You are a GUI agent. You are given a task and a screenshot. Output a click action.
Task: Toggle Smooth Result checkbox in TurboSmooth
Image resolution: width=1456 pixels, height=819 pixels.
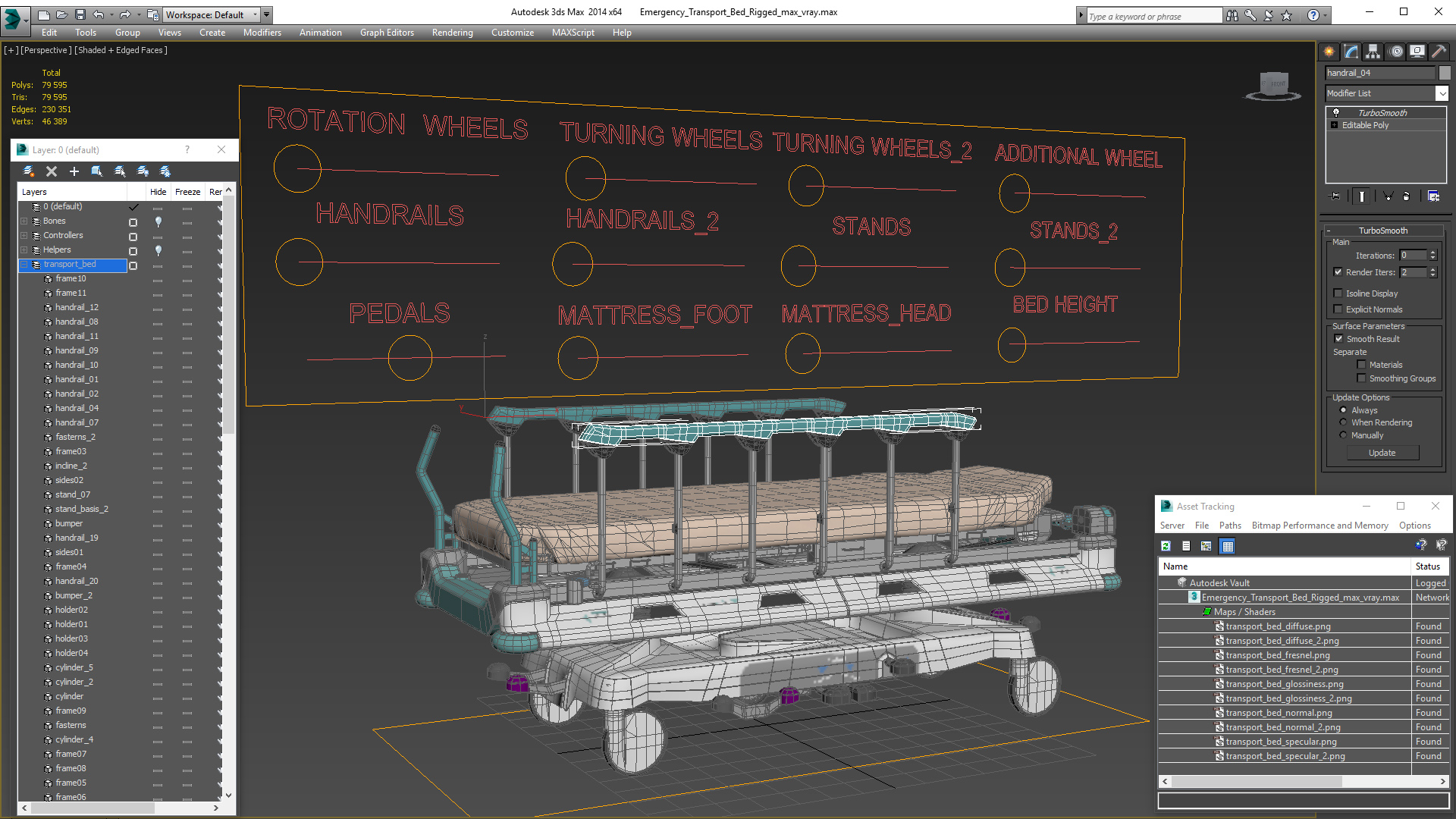[x=1338, y=338]
